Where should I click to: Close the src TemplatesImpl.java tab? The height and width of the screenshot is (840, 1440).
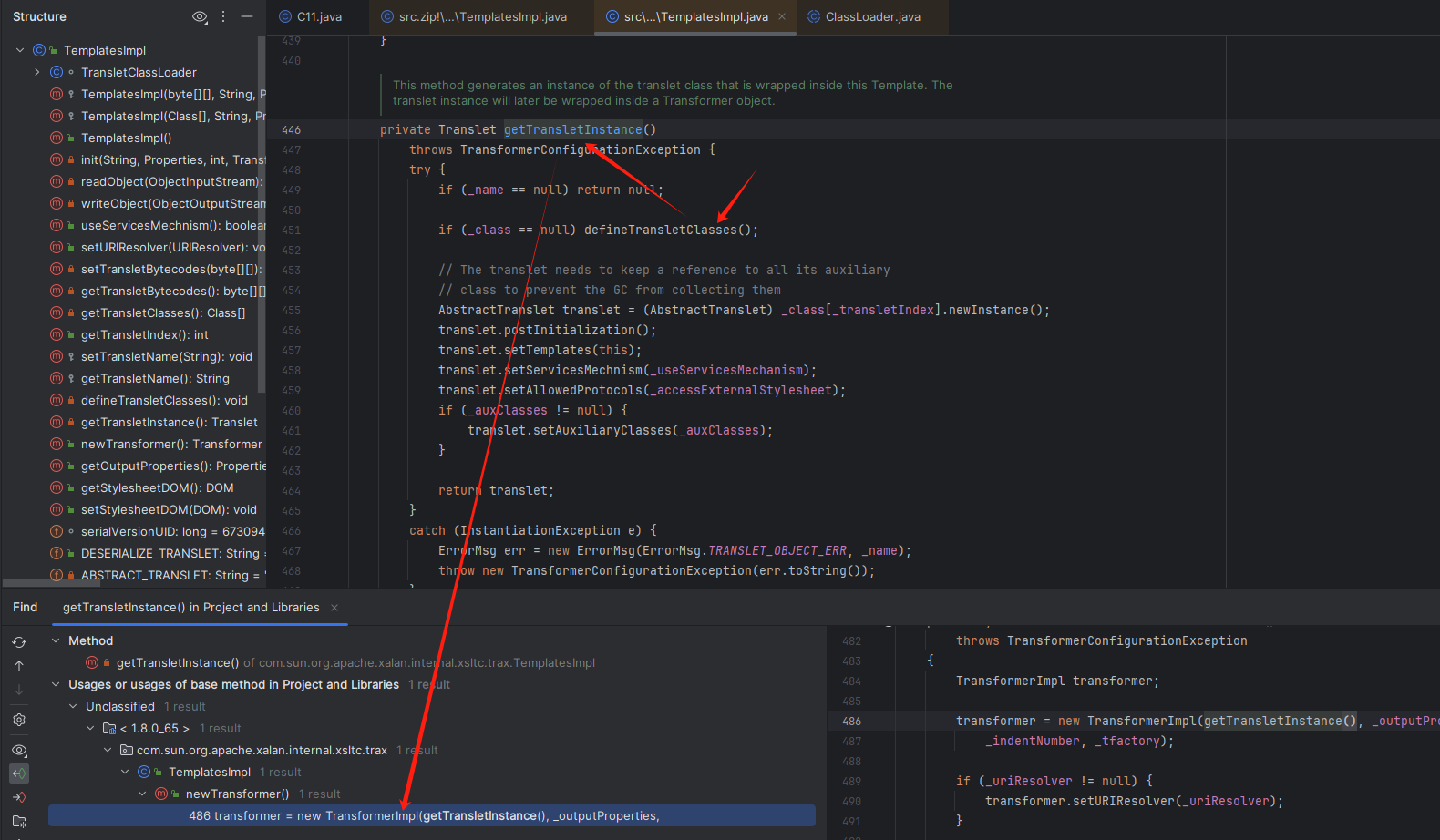(782, 16)
